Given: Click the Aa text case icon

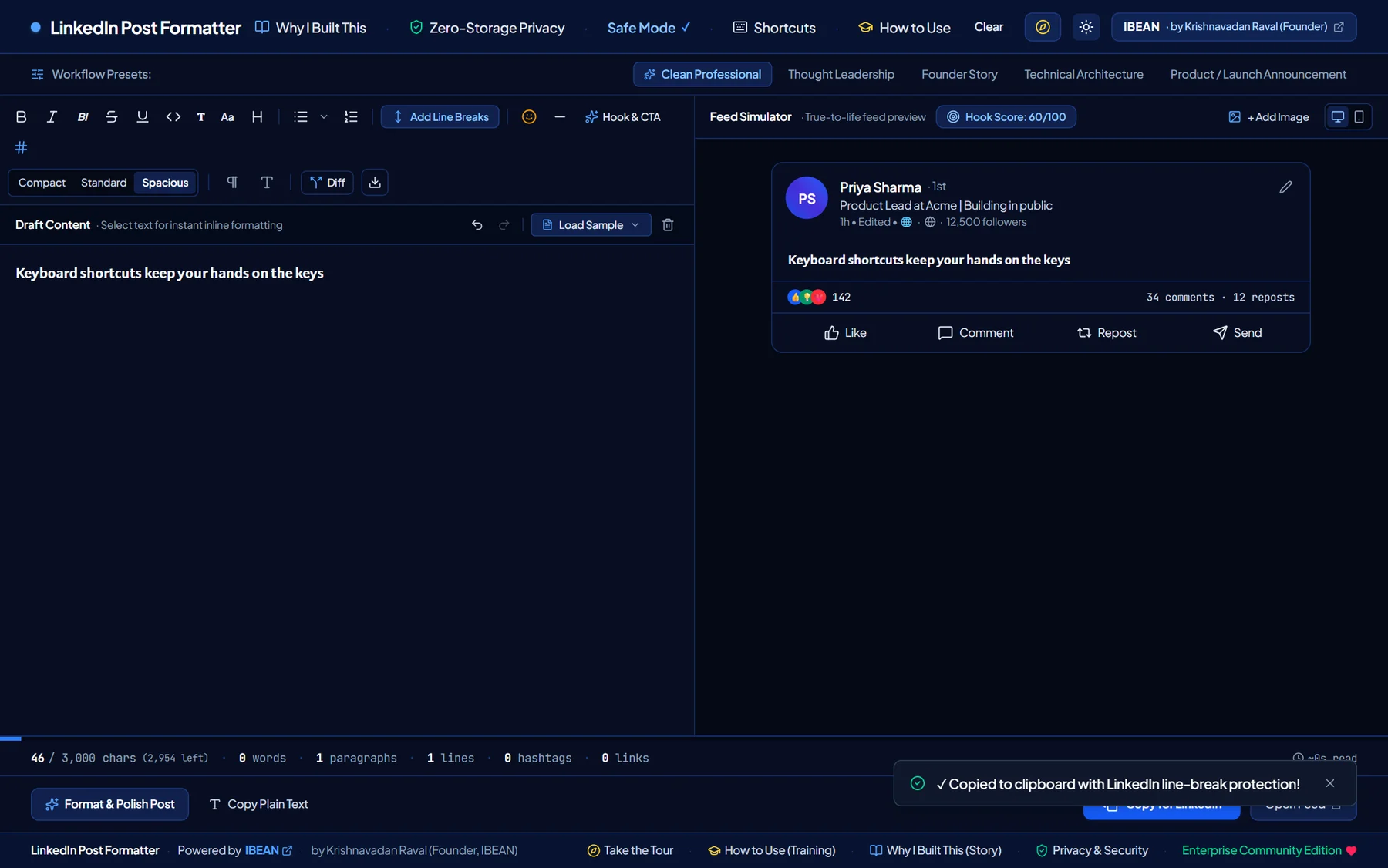Looking at the screenshot, I should [x=227, y=117].
